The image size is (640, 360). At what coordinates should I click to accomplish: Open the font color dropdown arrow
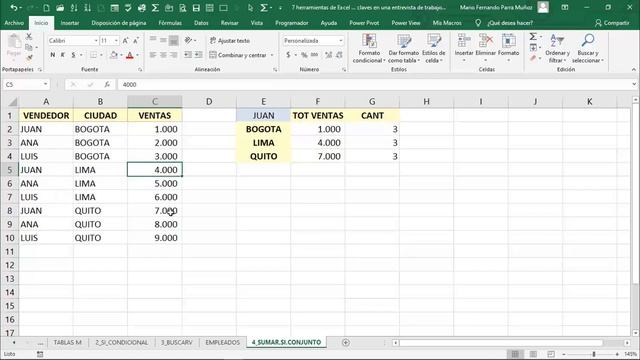(x=138, y=55)
